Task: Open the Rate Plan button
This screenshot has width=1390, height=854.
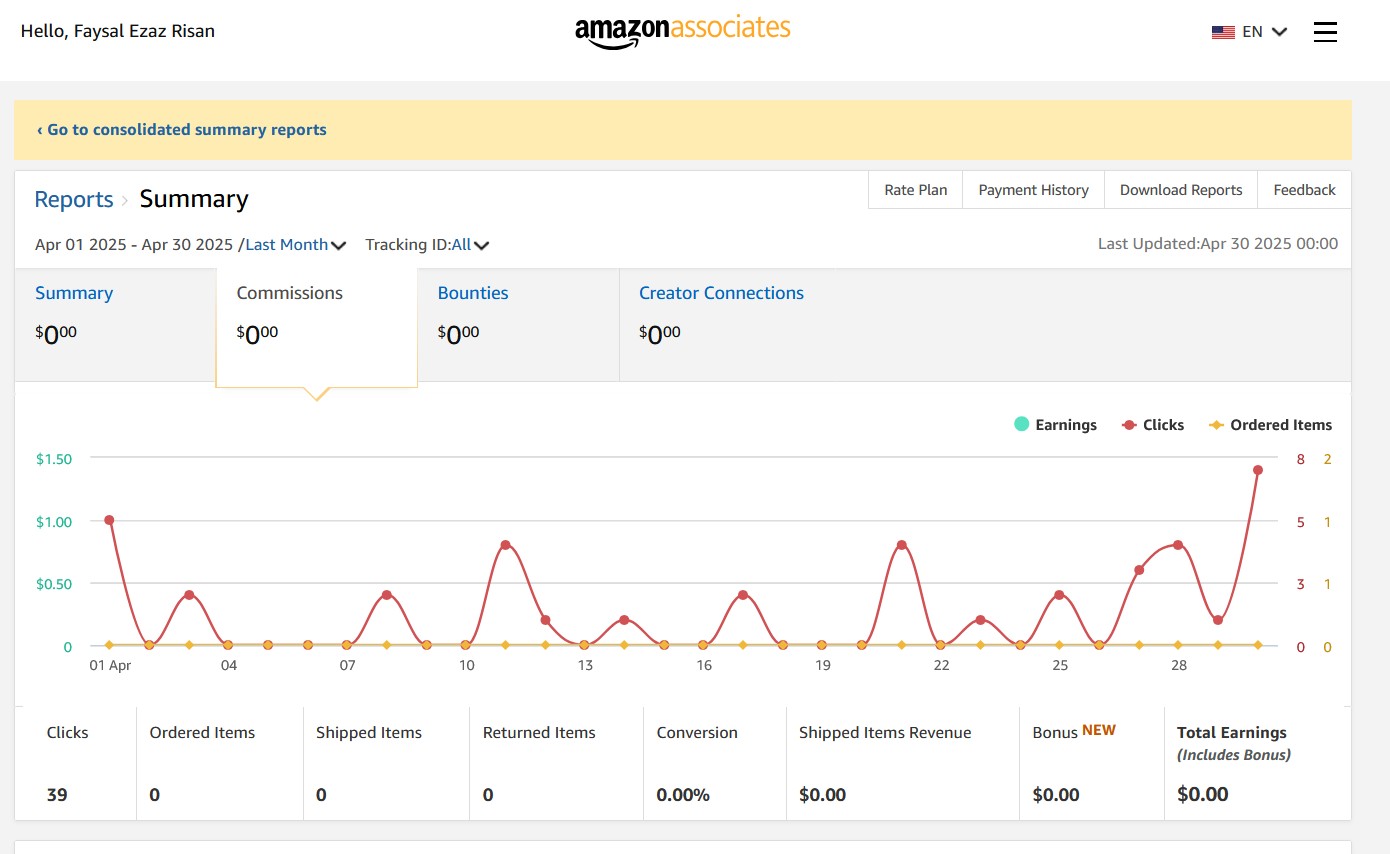Action: pyautogui.click(x=916, y=190)
